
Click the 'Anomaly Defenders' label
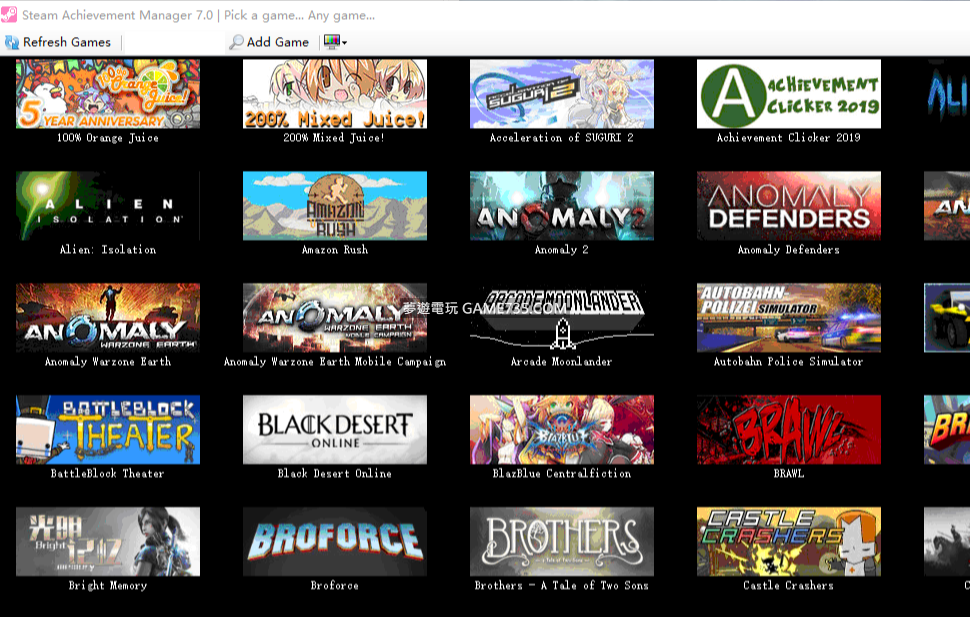click(789, 250)
